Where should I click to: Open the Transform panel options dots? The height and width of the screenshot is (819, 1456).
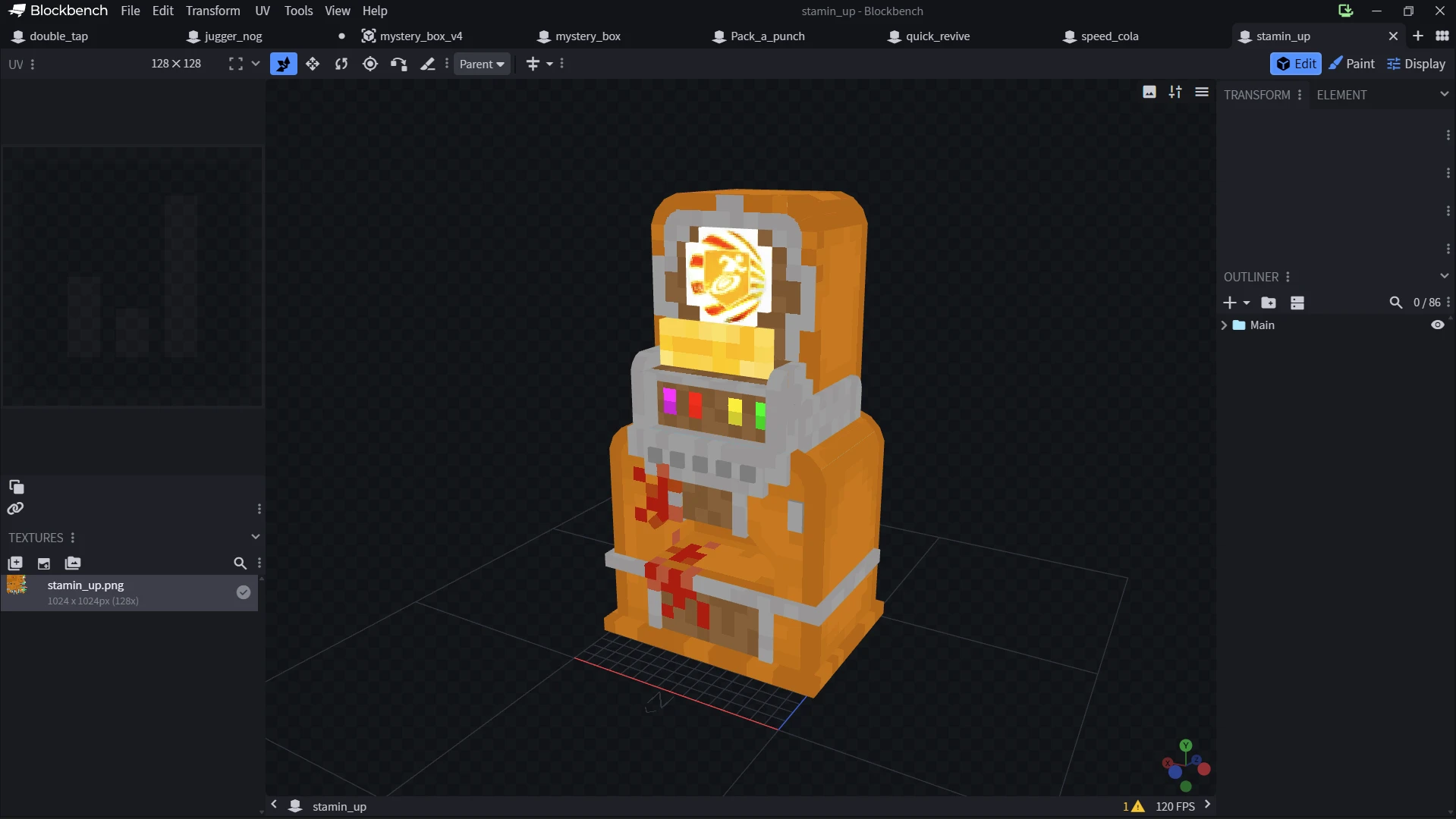[x=1300, y=95]
